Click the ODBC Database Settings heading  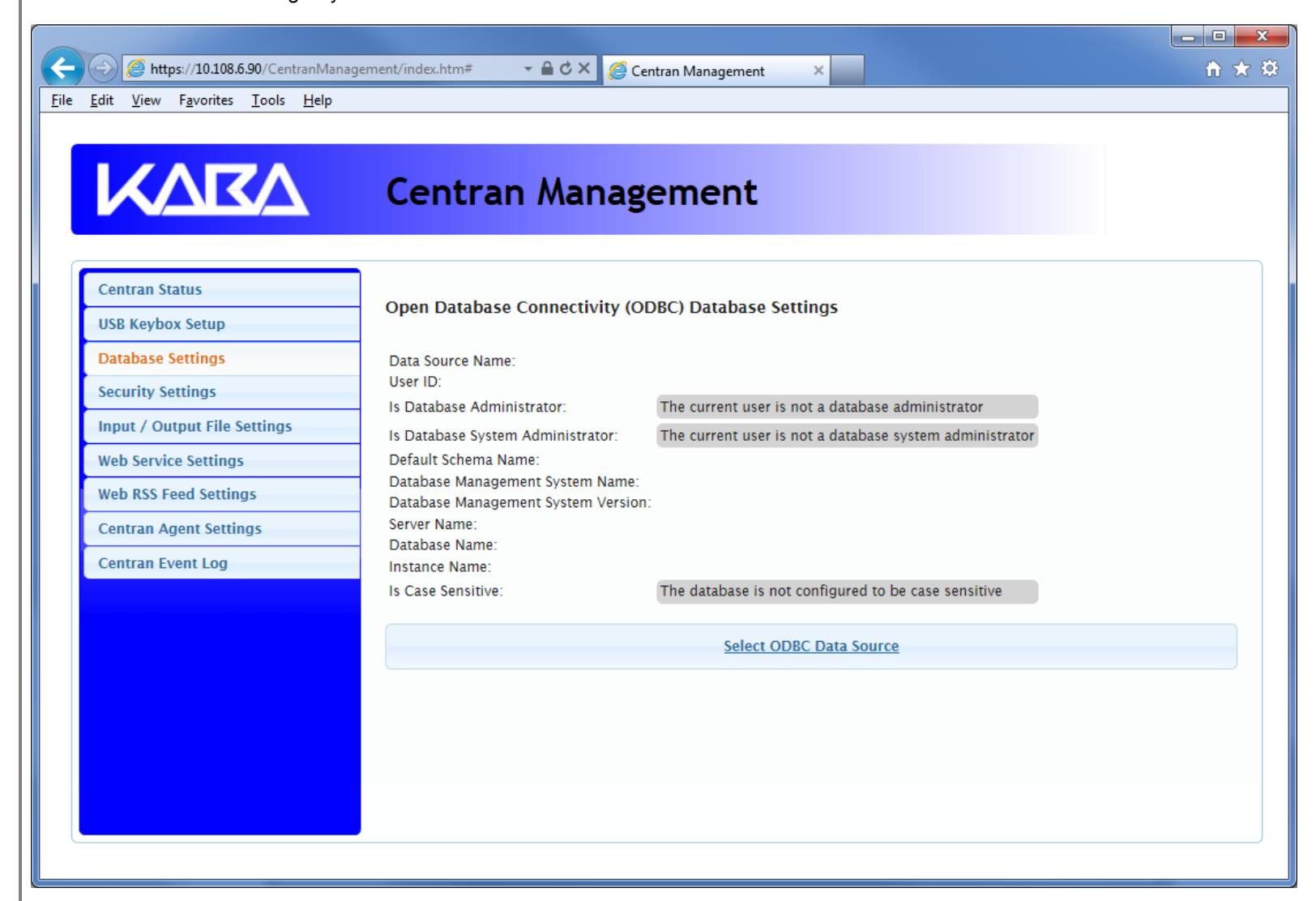612,308
